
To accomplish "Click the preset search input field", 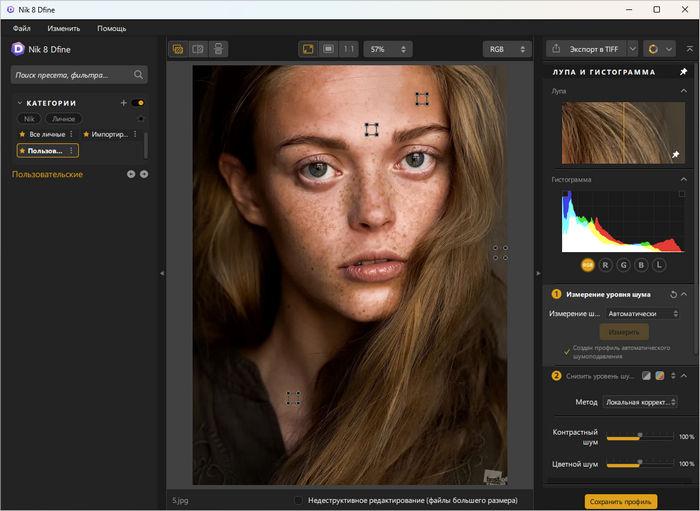I will coord(70,74).
